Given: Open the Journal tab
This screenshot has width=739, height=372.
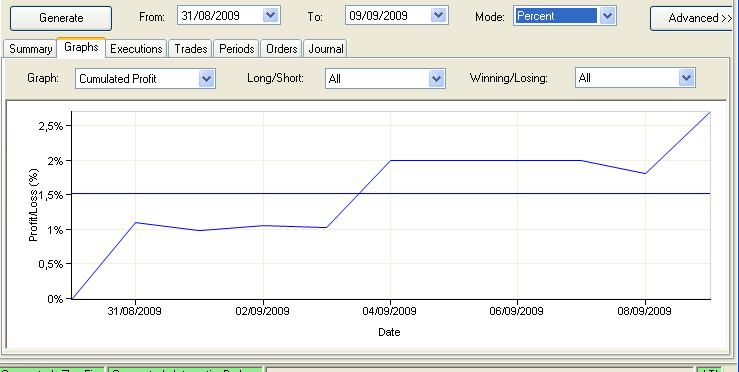Looking at the screenshot, I should [325, 49].
